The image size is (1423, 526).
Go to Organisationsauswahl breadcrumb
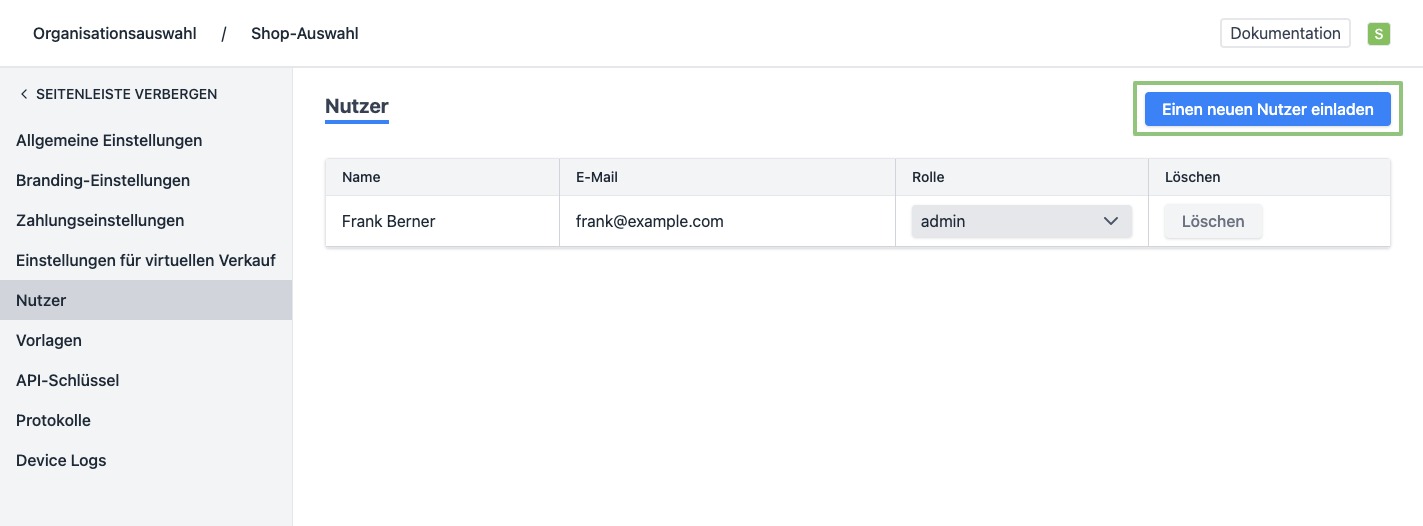[112, 33]
